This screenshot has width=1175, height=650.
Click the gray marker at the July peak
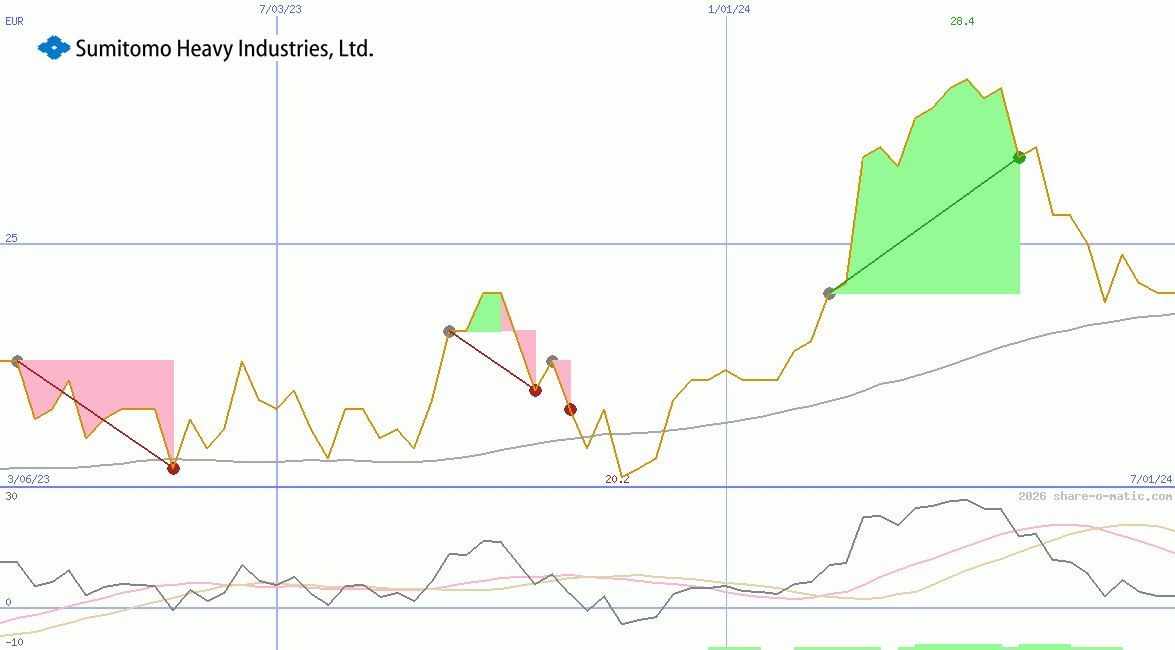(448, 330)
